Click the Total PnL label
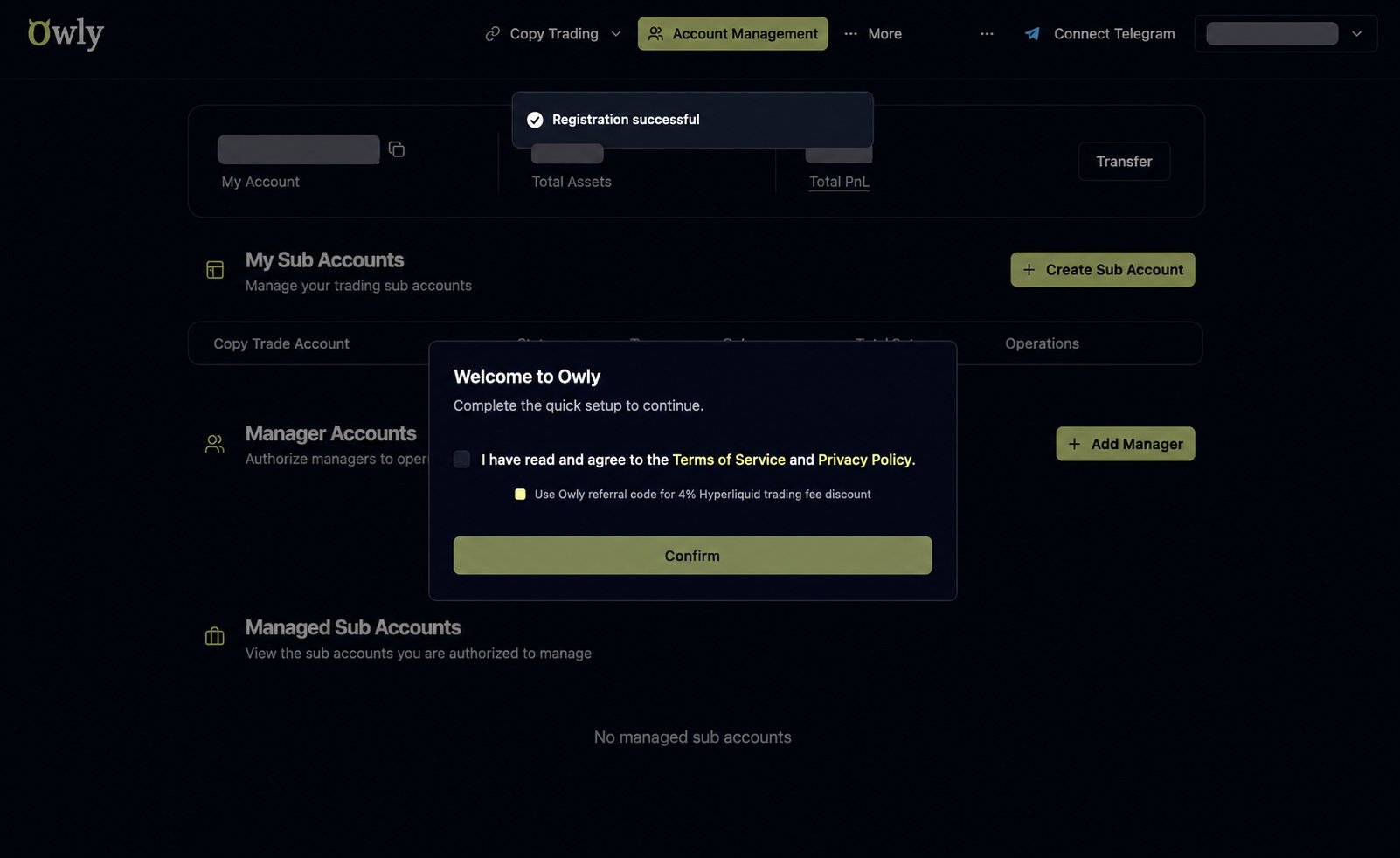The width and height of the screenshot is (1400, 858). pos(839,182)
